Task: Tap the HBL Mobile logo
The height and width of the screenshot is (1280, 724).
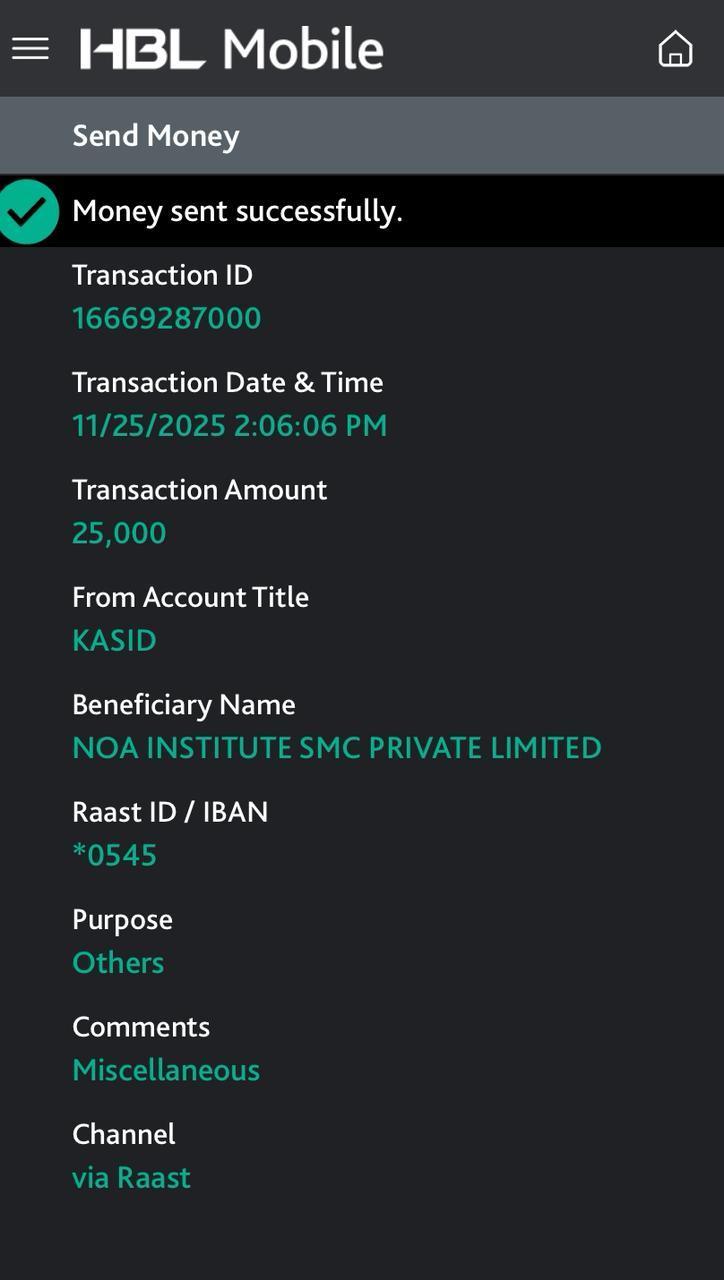Action: point(232,49)
